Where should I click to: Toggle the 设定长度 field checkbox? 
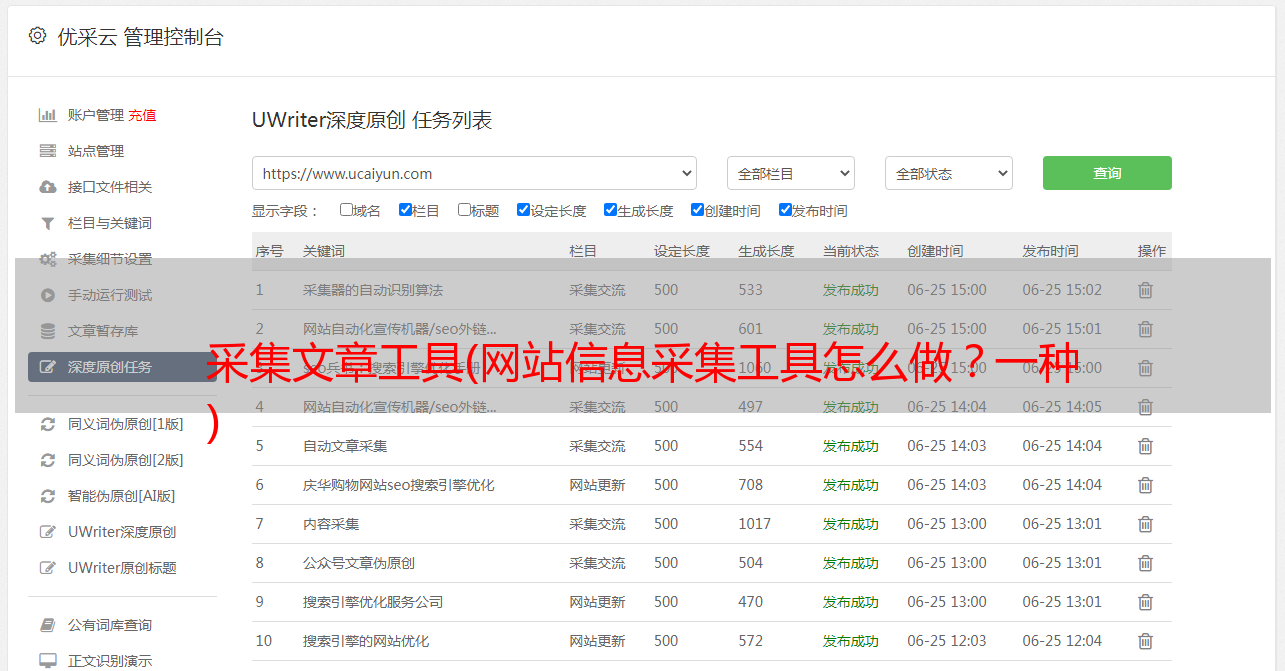523,210
